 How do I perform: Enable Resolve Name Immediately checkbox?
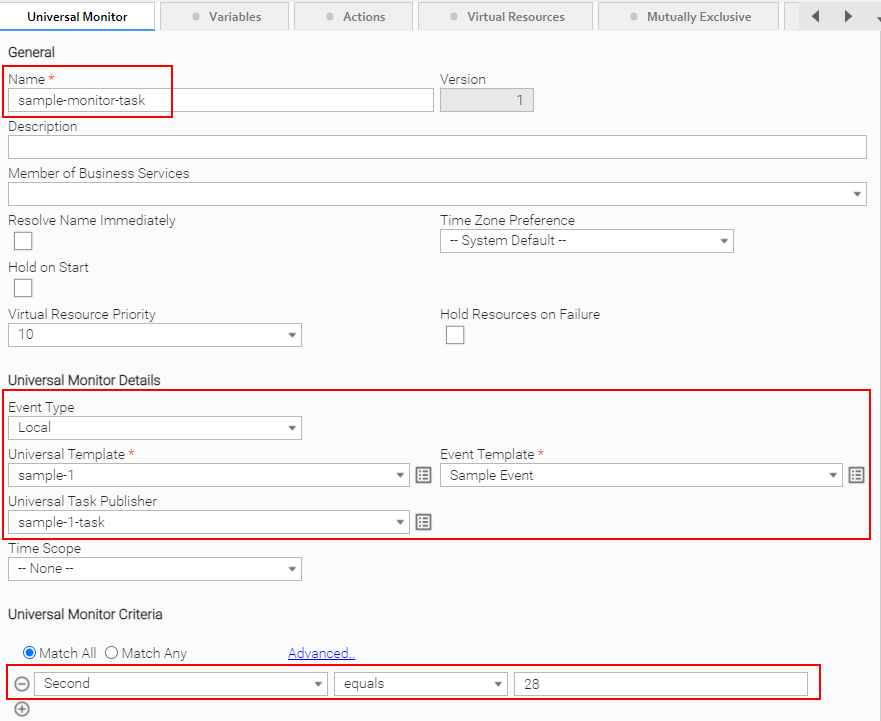coord(23,241)
